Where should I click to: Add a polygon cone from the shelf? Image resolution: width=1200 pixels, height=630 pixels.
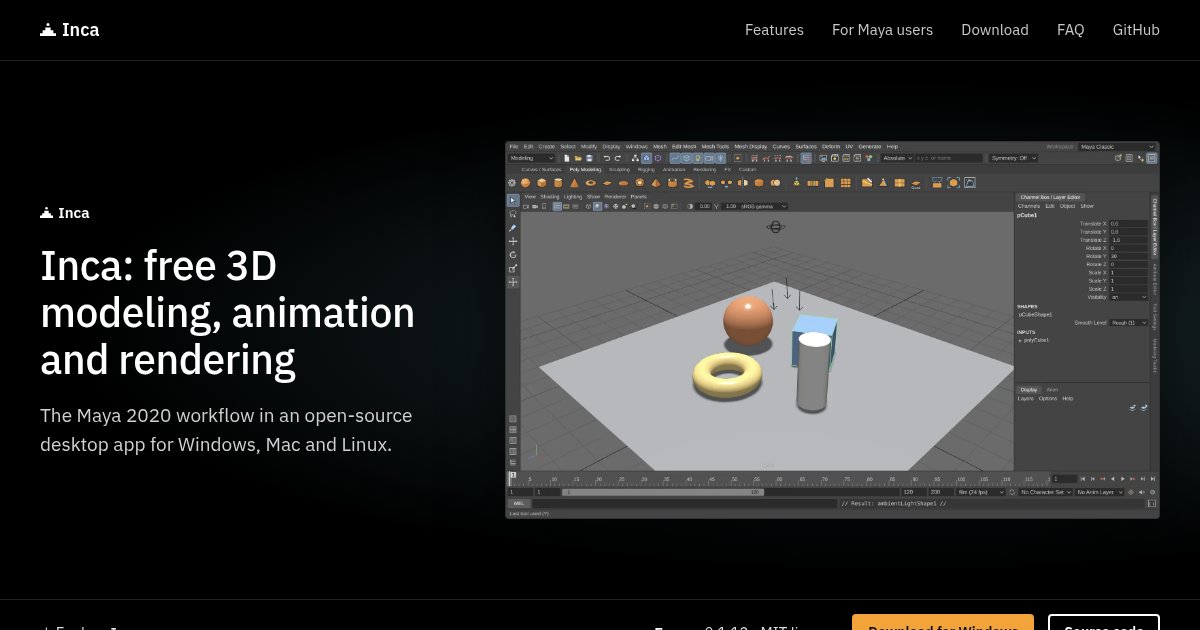574,183
